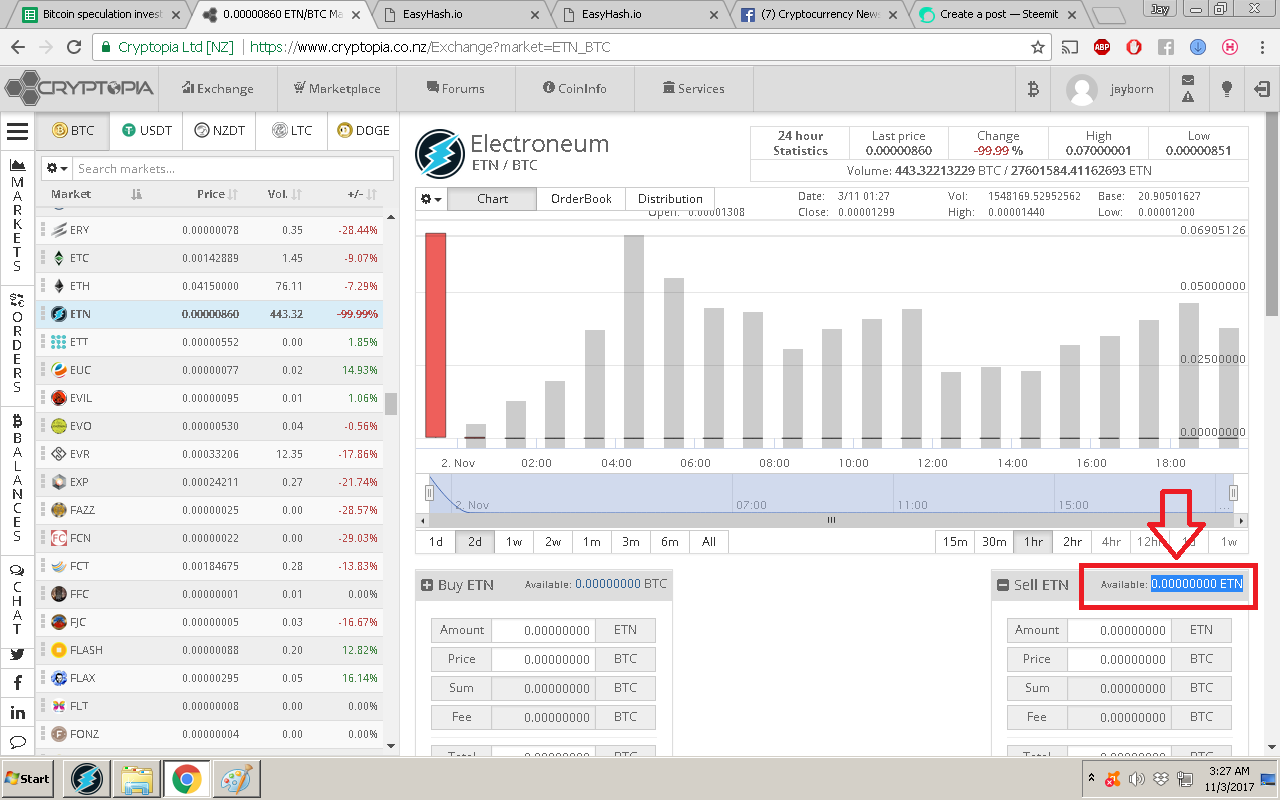The width and height of the screenshot is (1280, 800).
Task: Open the Services menu
Action: [x=693, y=88]
